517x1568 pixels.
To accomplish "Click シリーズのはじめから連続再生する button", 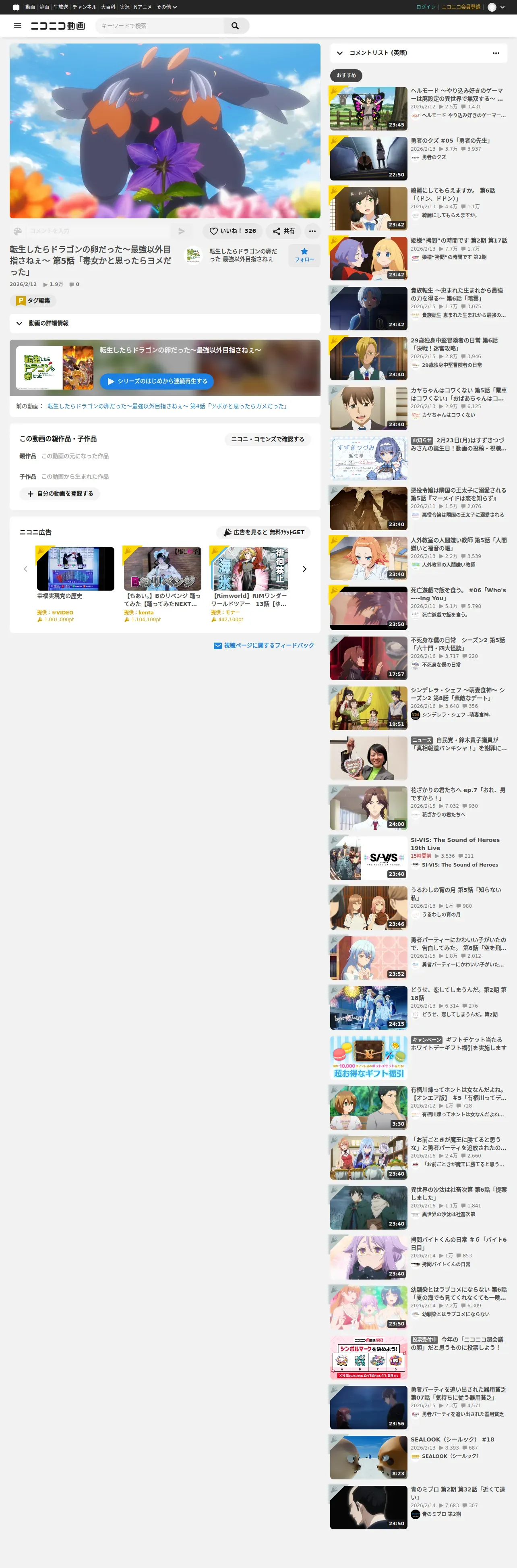I will [x=156, y=381].
